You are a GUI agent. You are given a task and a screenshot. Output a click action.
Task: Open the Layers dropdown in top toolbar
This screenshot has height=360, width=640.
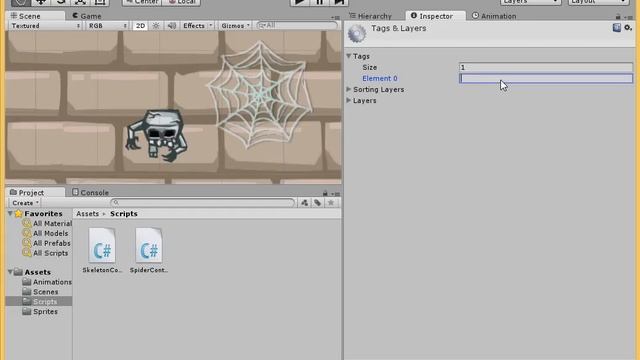[x=531, y=2]
